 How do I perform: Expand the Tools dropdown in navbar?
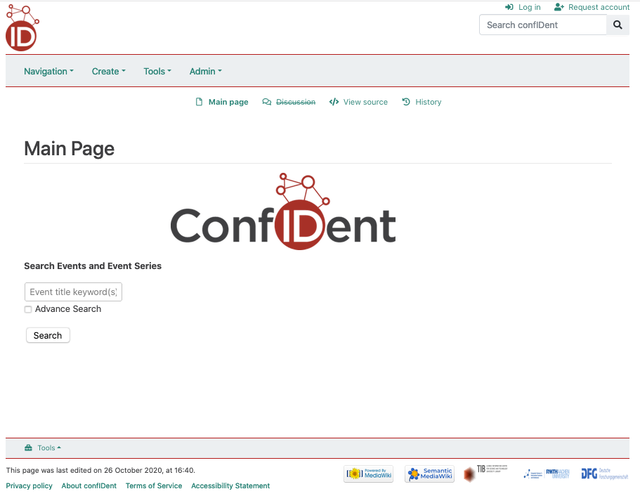click(157, 71)
